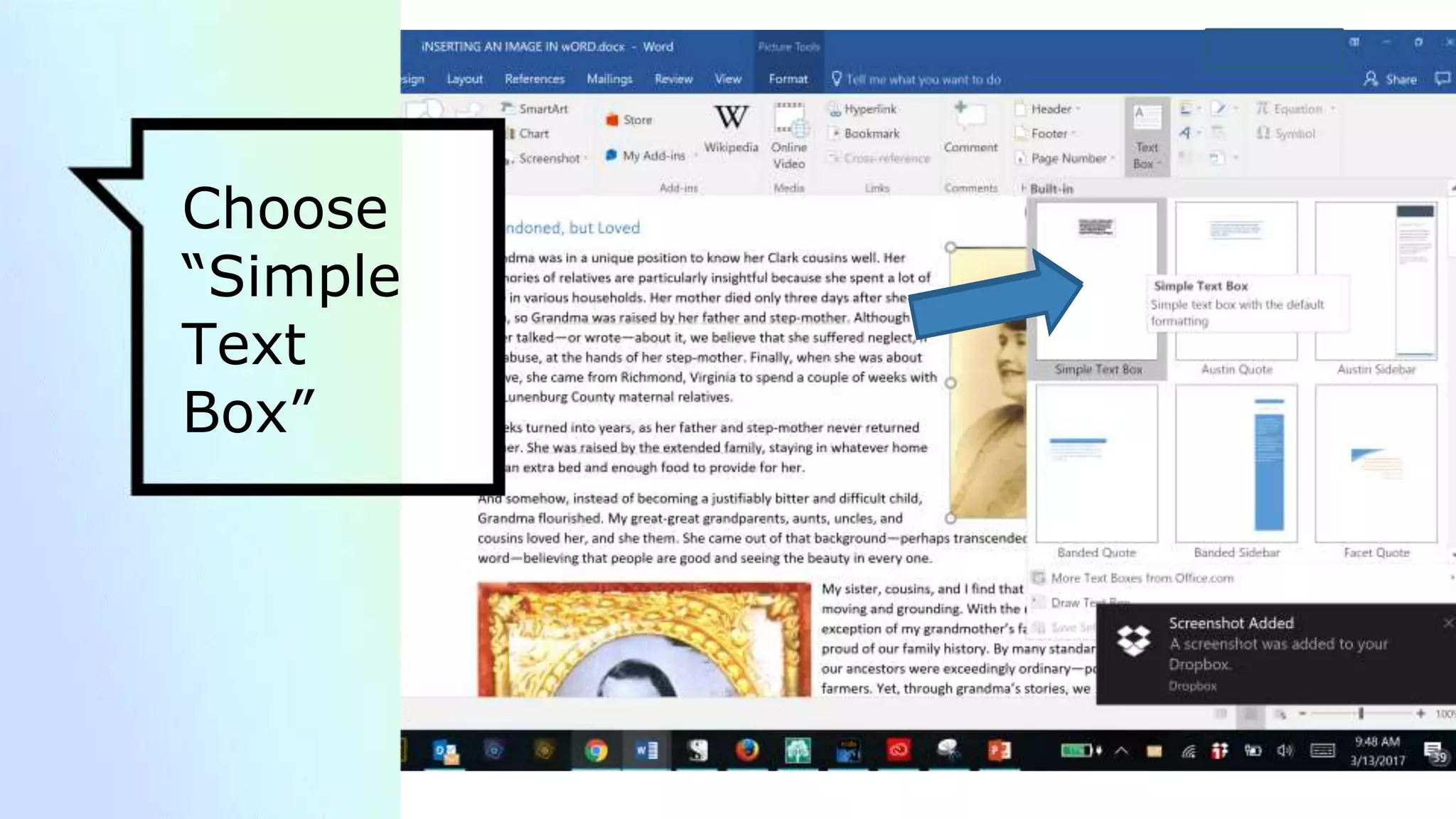Open Google Chrome from the taskbar
1456x819 pixels.
[x=596, y=750]
